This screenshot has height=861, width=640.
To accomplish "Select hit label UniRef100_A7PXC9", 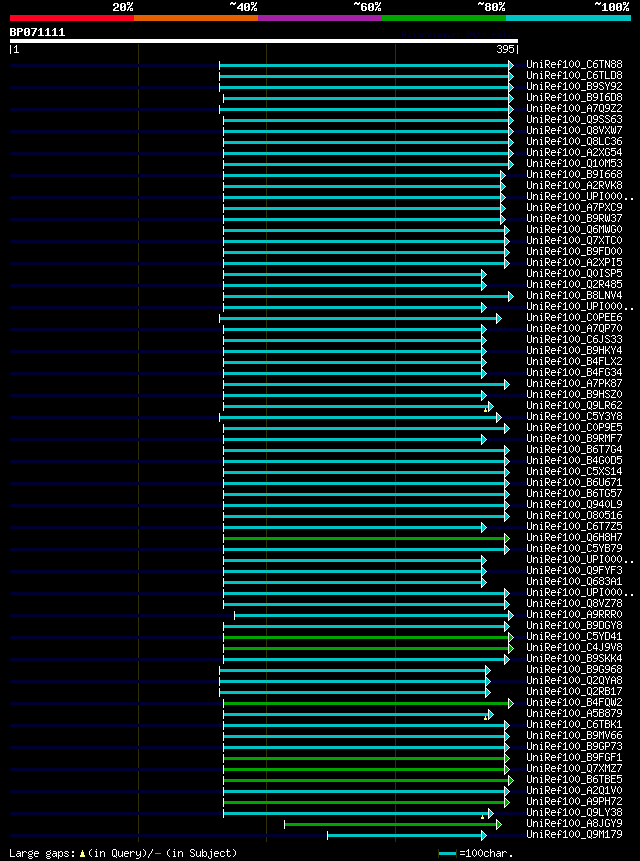I will click(575, 208).
